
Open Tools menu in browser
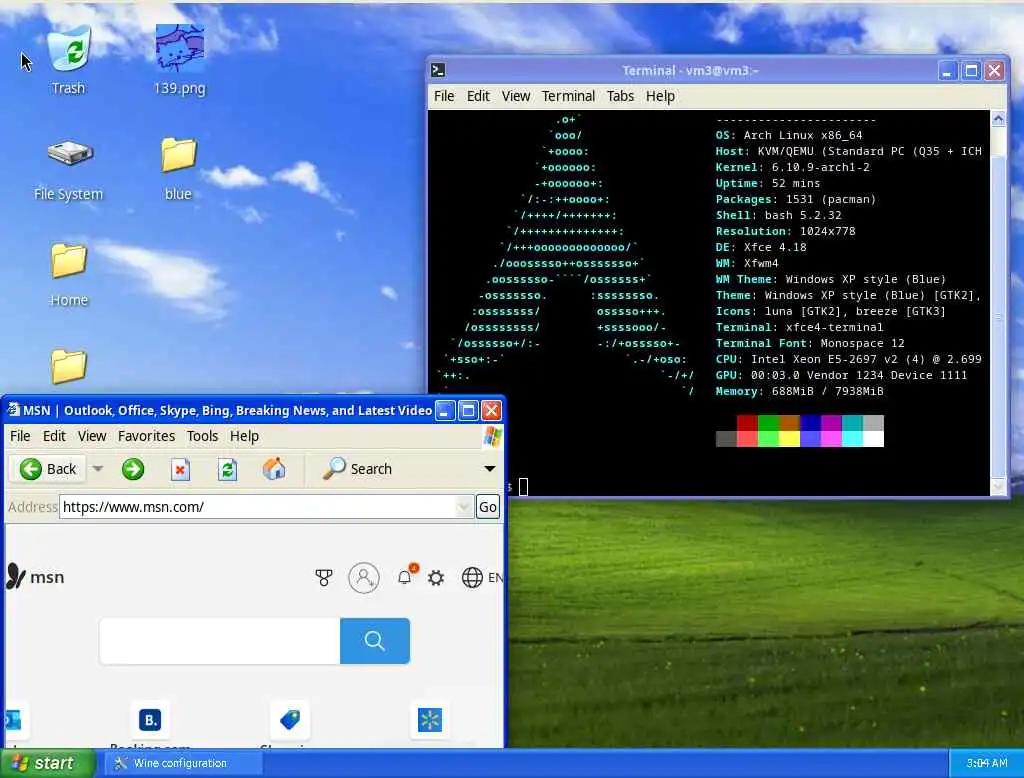[202, 436]
